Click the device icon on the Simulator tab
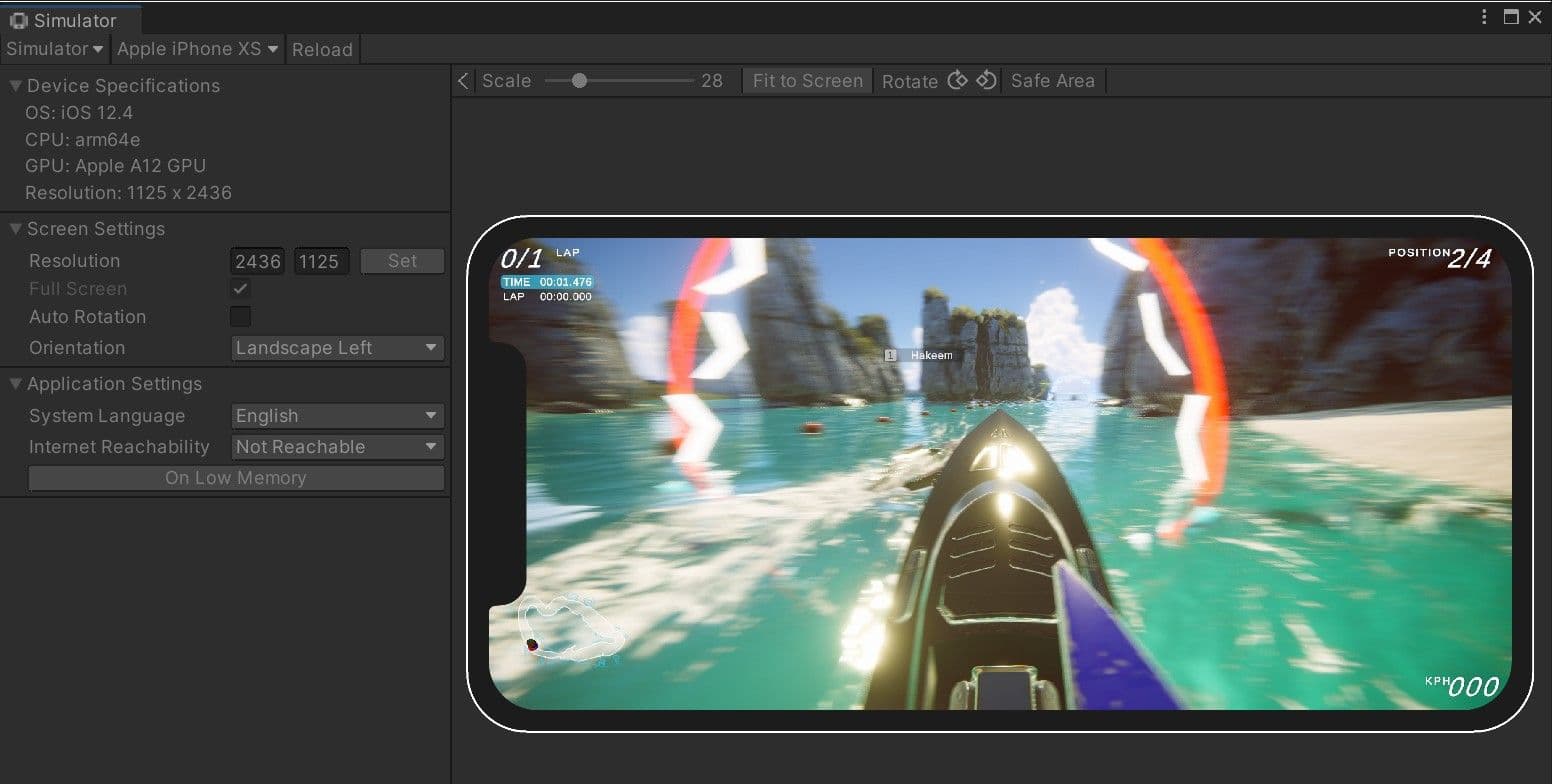This screenshot has height=784, width=1552. [x=18, y=19]
